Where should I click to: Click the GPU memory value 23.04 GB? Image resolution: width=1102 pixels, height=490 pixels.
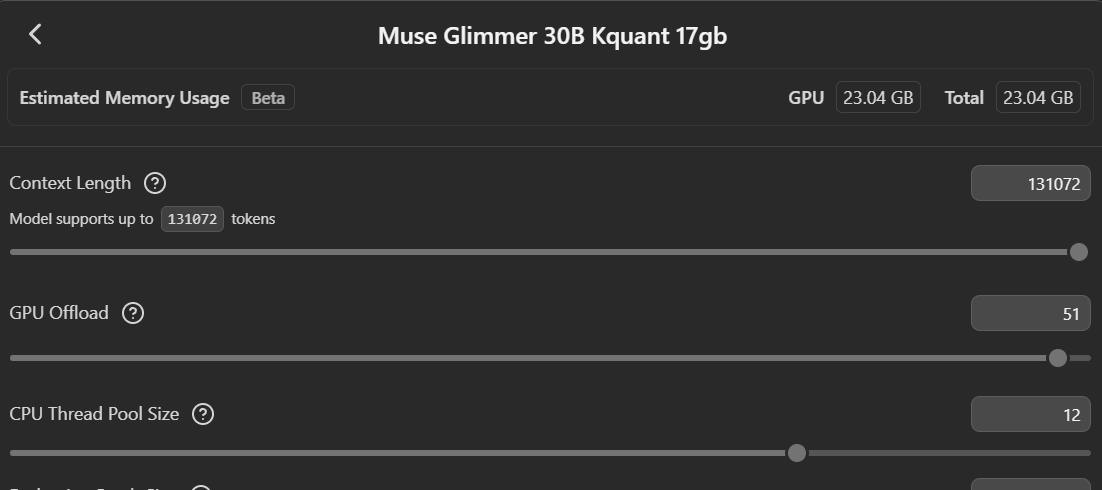(x=878, y=98)
